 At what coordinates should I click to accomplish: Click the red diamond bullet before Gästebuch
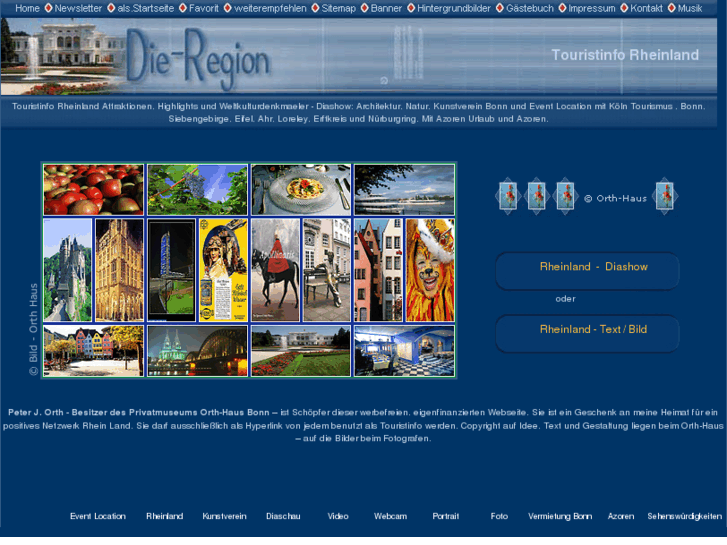coord(499,8)
